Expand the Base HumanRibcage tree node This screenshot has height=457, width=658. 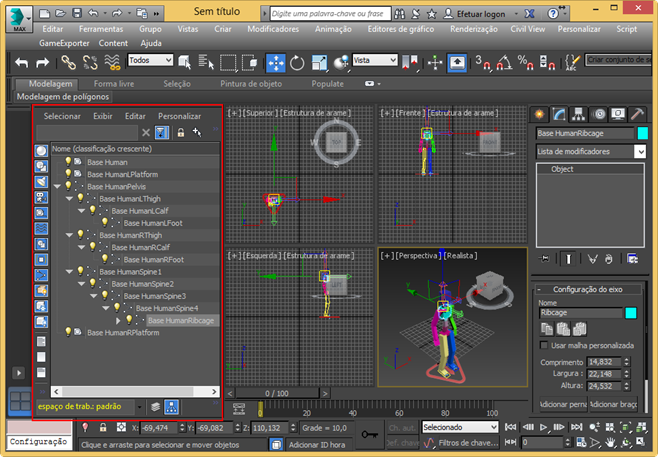pos(118,321)
